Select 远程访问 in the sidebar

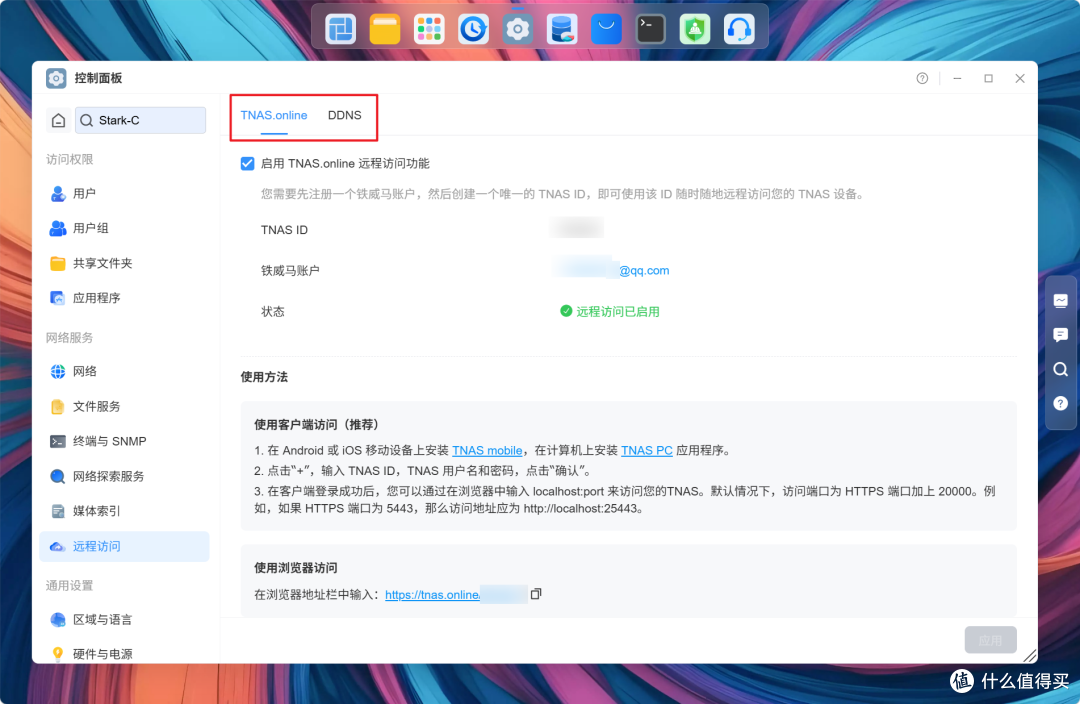[x=124, y=546]
